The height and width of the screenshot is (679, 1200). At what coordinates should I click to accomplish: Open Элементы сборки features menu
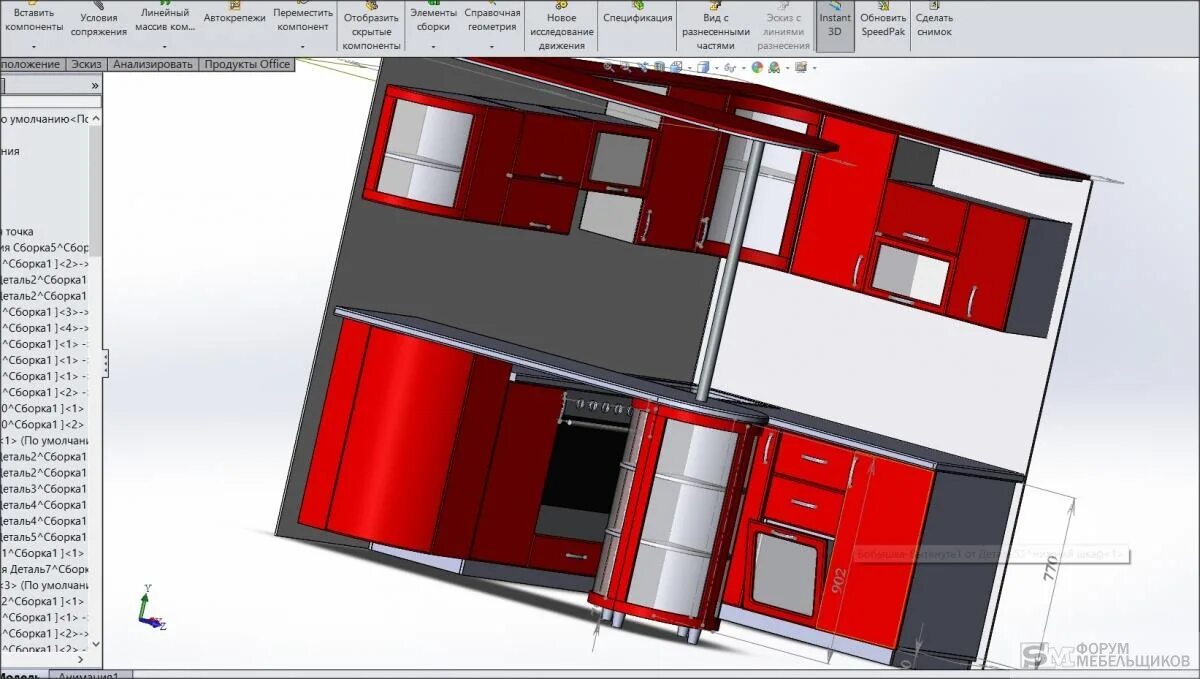click(x=433, y=21)
